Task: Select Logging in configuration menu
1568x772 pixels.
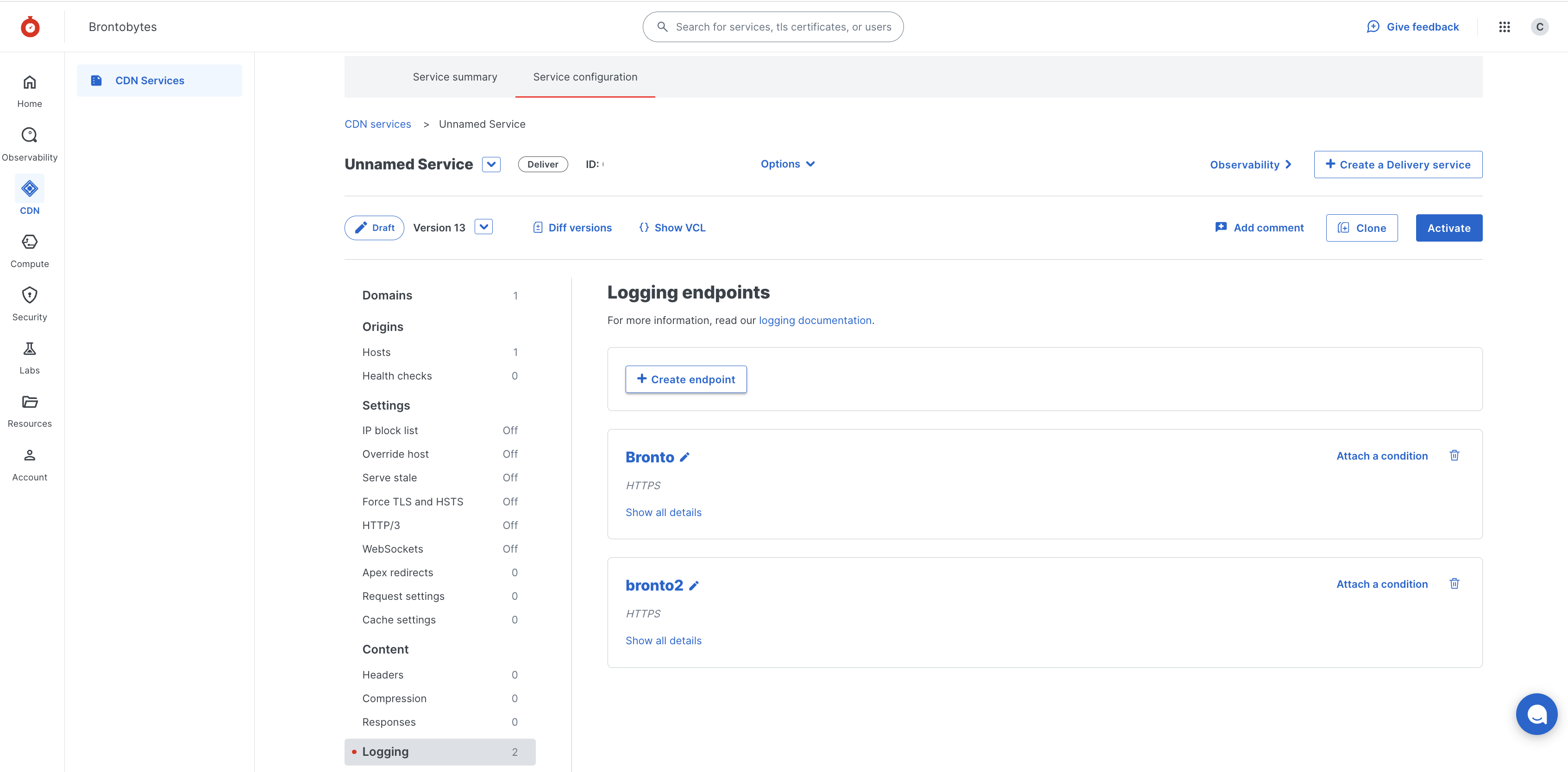Action: coord(439,752)
